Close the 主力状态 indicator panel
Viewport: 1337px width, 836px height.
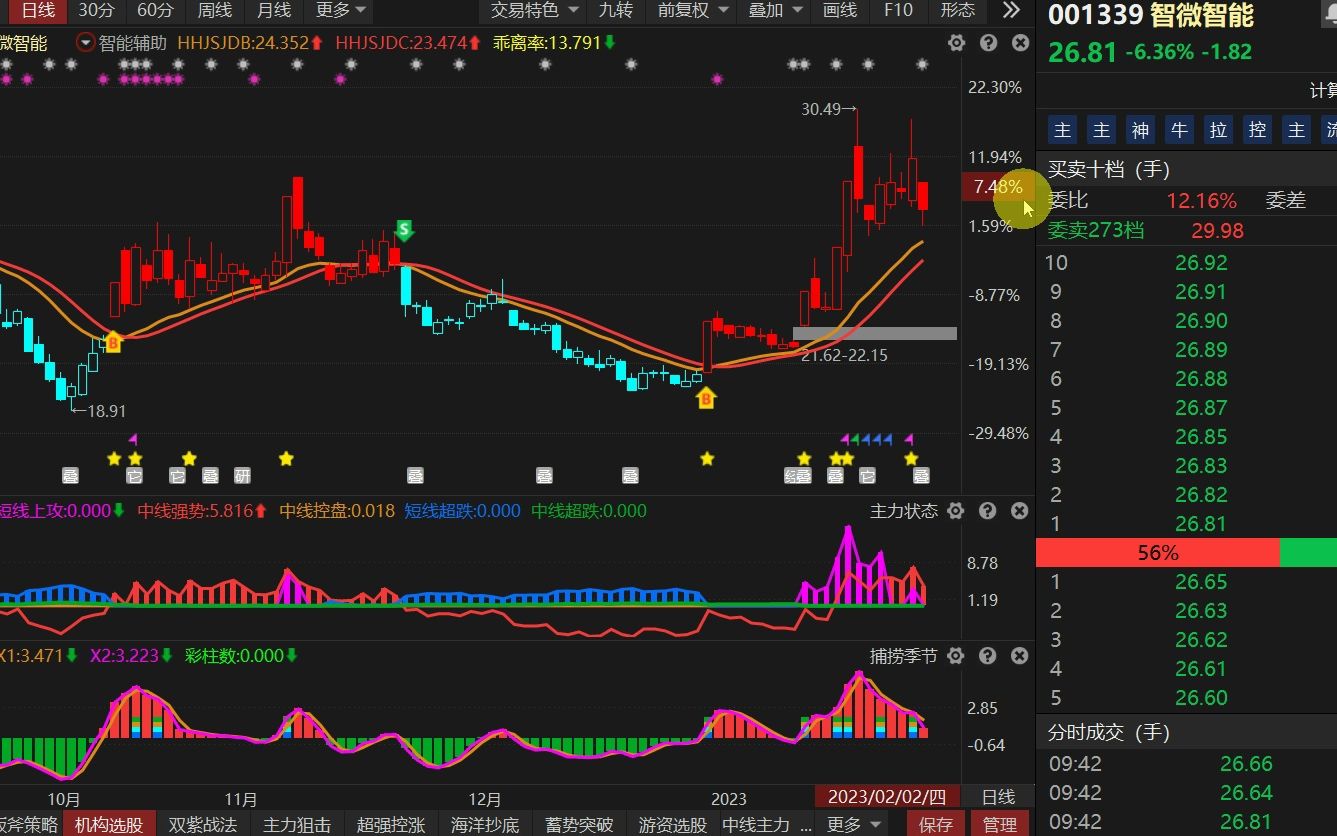(x=1019, y=511)
